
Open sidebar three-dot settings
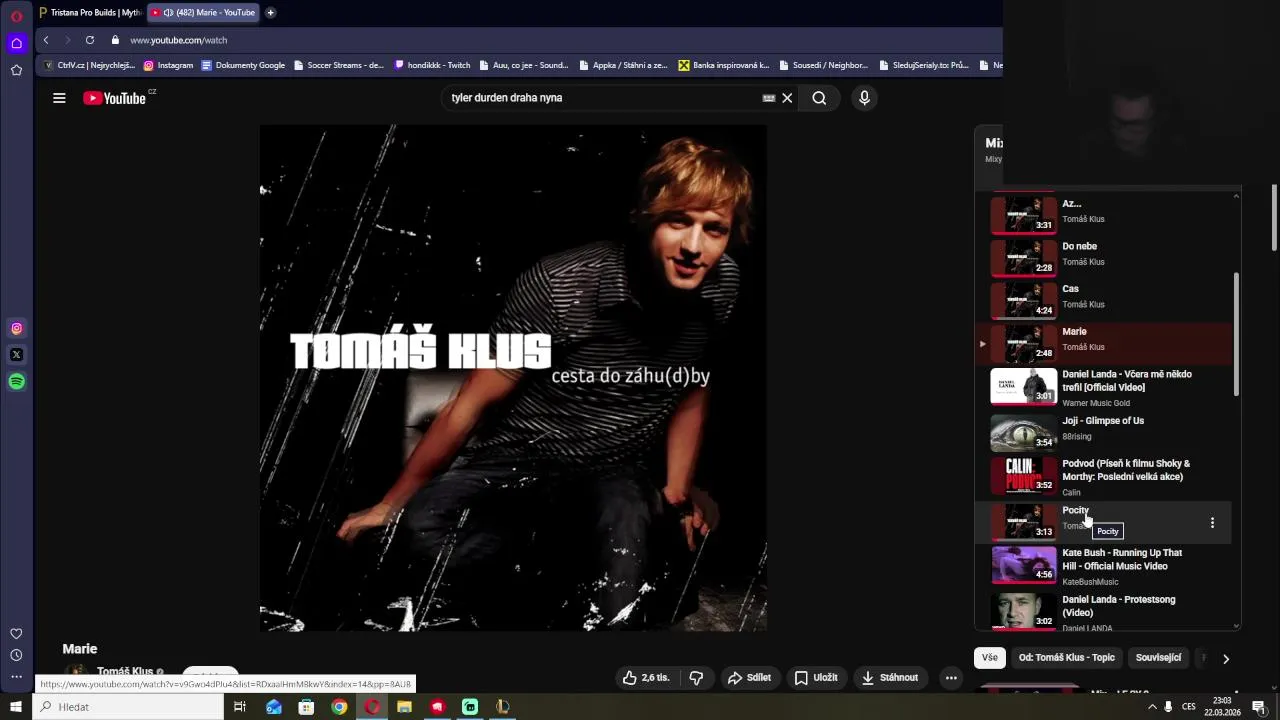(x=16, y=677)
